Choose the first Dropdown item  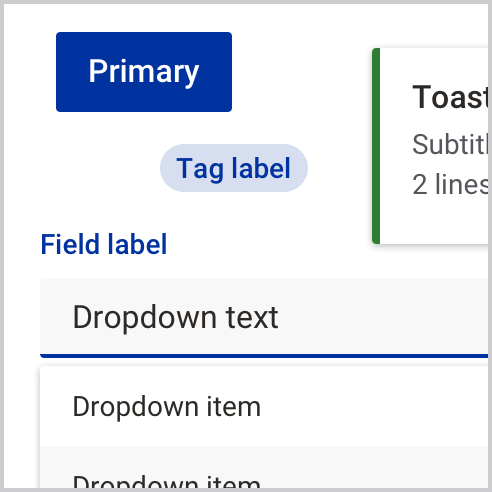pos(264,406)
